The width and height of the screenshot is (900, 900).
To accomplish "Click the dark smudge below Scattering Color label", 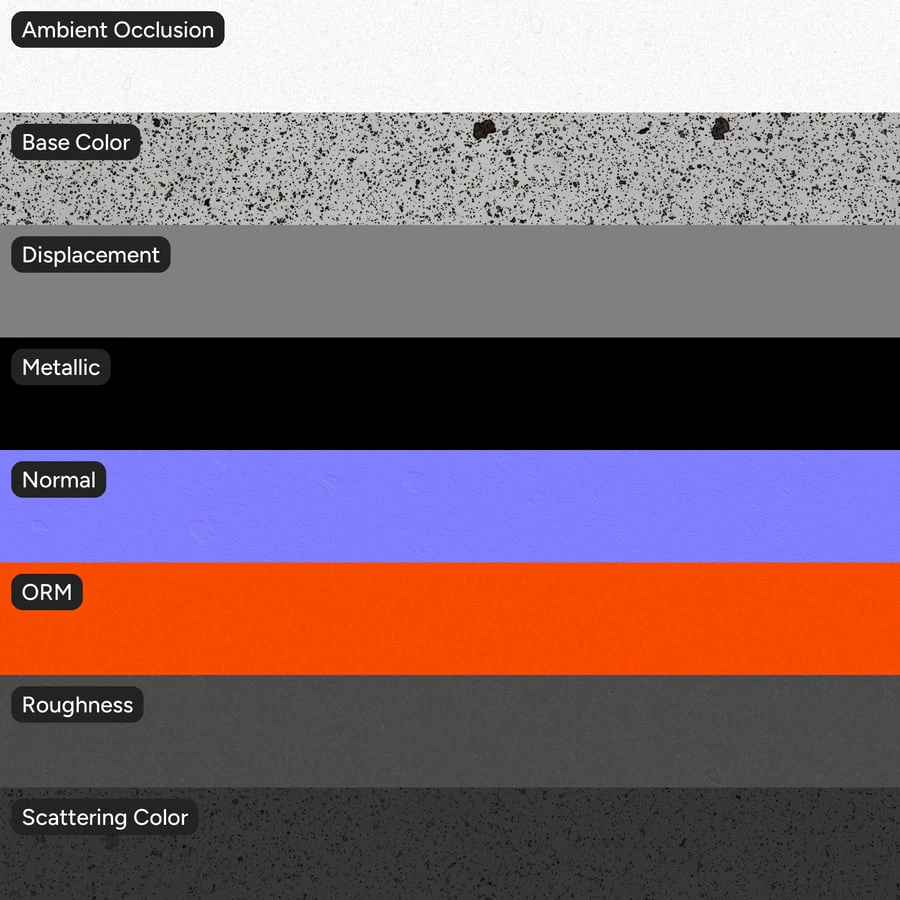I will (112, 841).
